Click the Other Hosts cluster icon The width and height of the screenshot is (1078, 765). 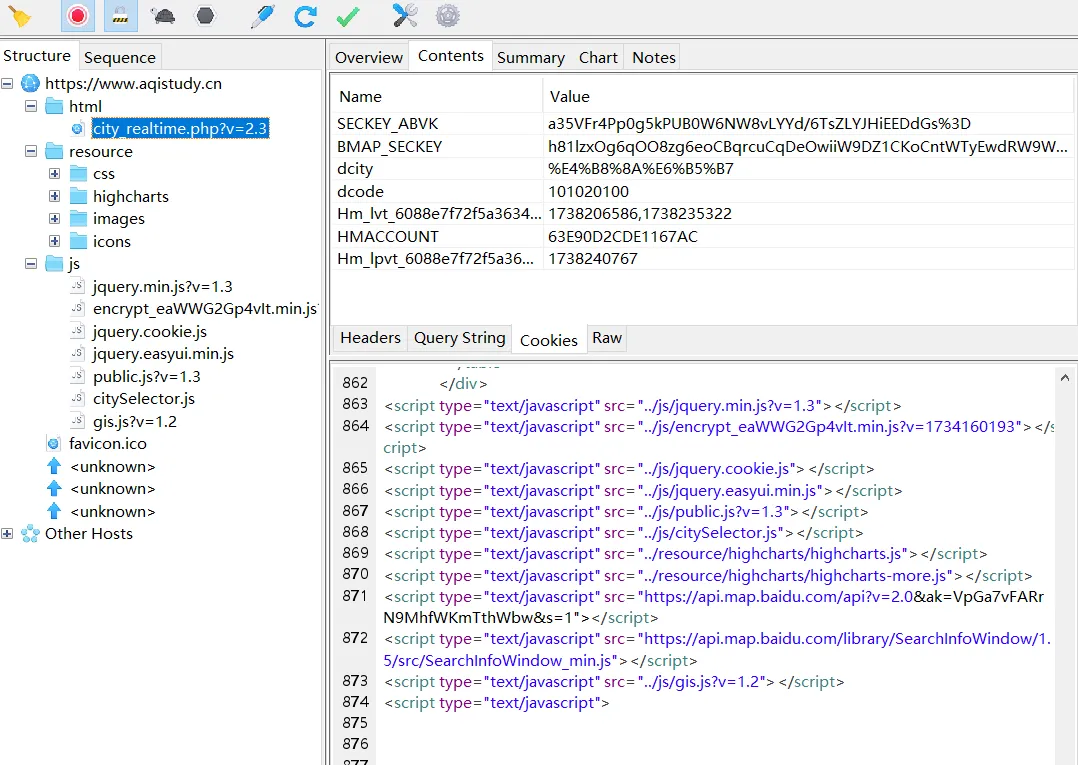[30, 533]
